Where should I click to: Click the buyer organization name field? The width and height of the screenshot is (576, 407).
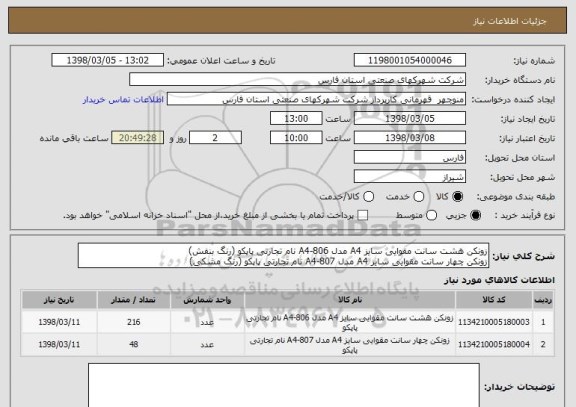pos(298,80)
